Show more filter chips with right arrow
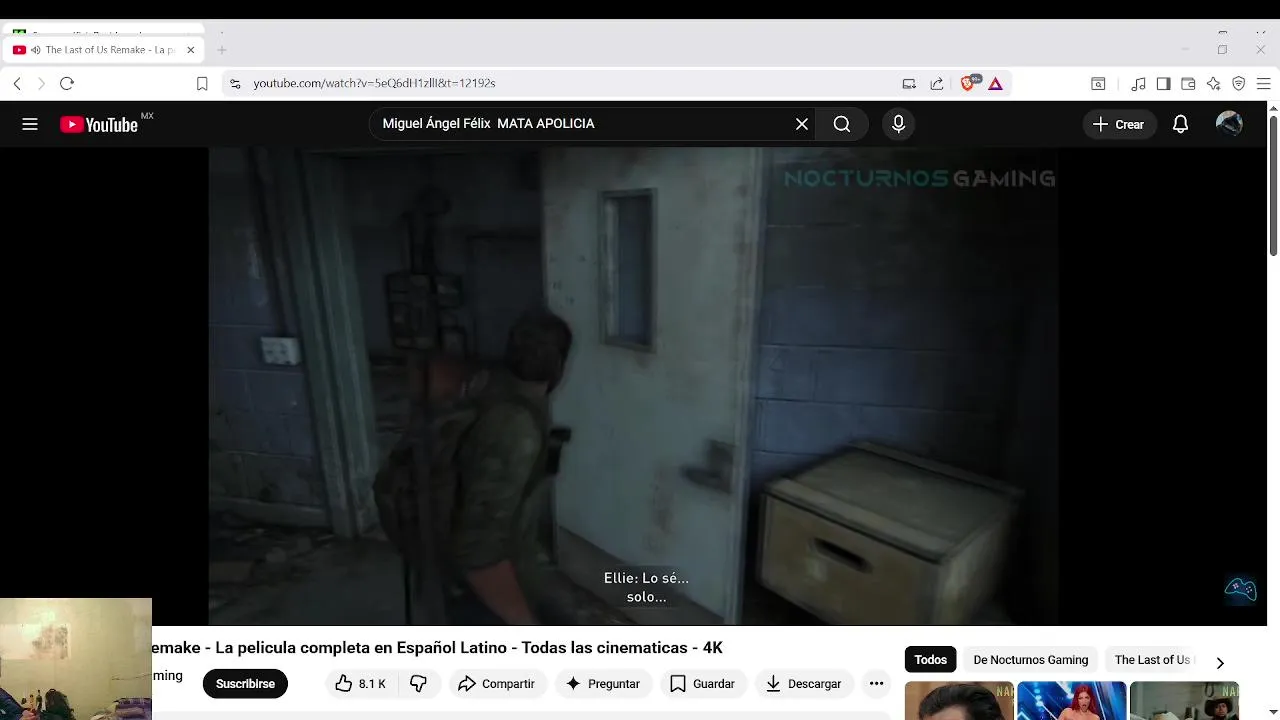Screen dimensions: 1280x720 (x=1220, y=662)
